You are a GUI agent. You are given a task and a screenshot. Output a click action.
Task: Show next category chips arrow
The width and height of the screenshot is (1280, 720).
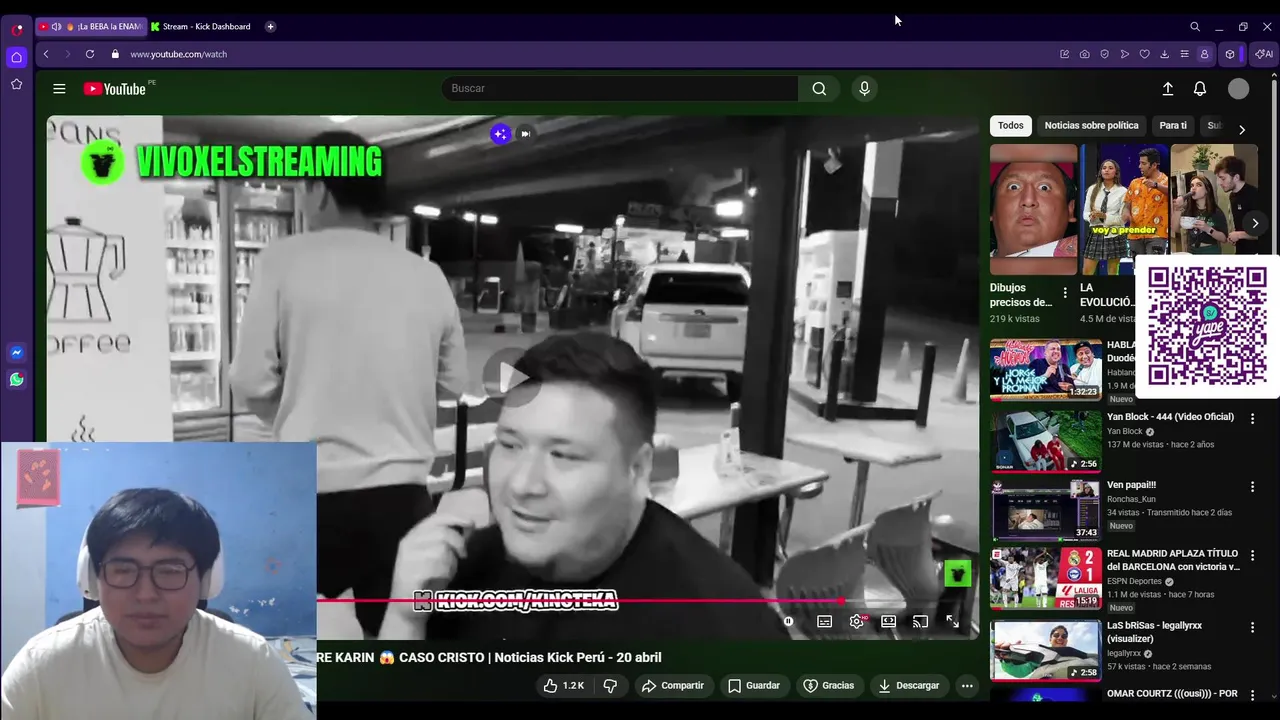(x=1242, y=130)
